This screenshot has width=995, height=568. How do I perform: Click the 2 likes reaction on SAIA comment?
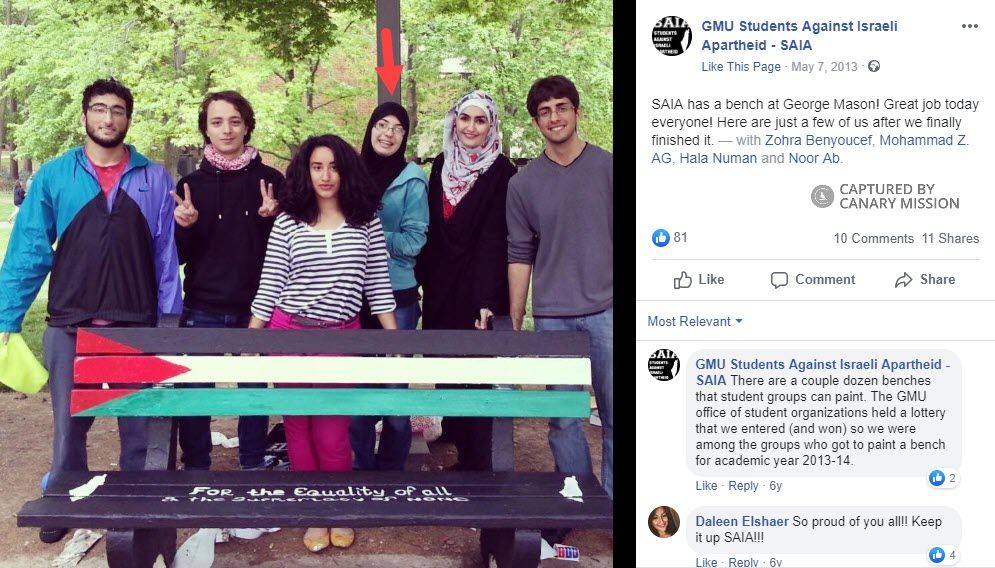pos(943,478)
